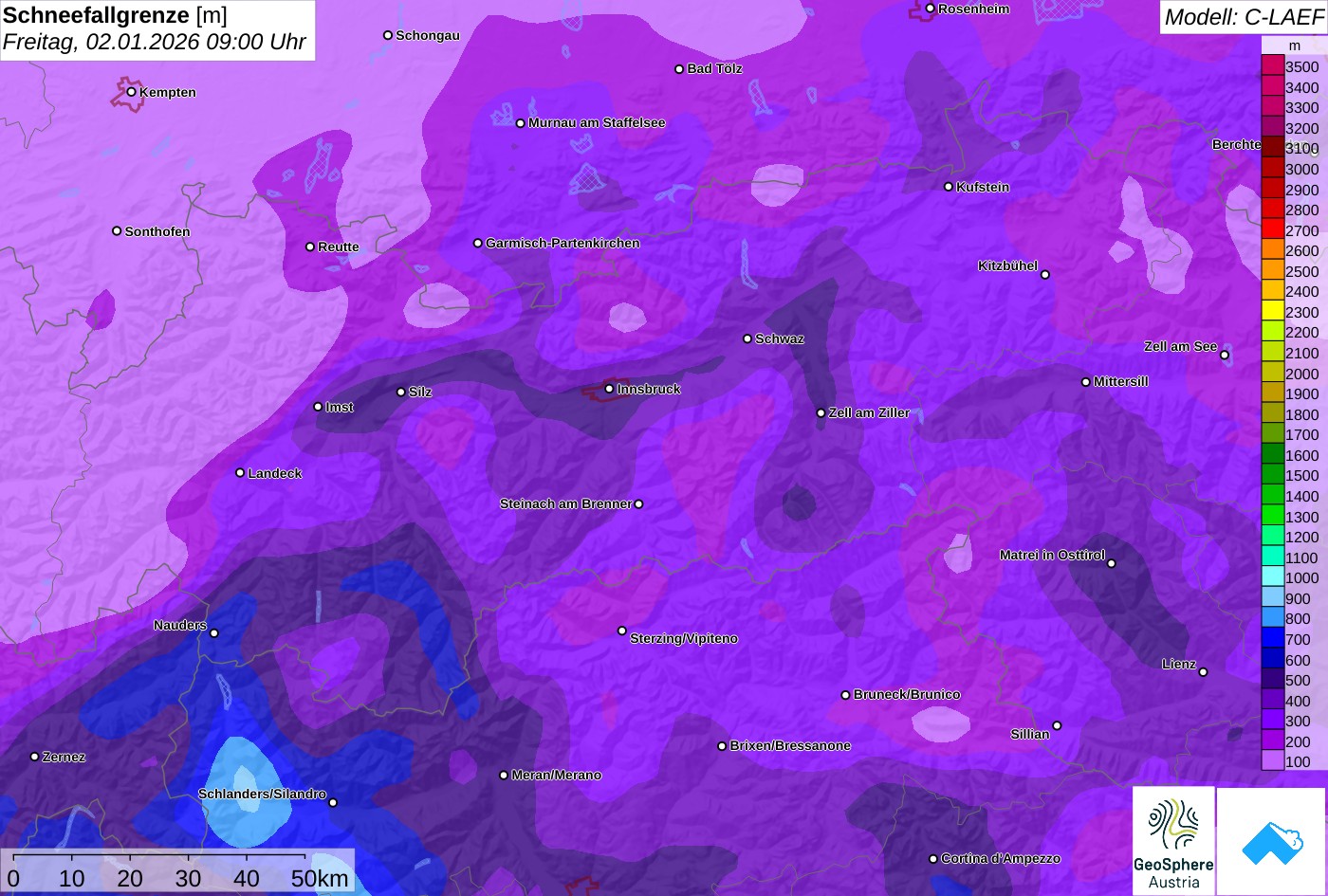Viewport: 1328px width, 896px height.
Task: Click the Kitzbühel marker dot
Action: [1045, 275]
